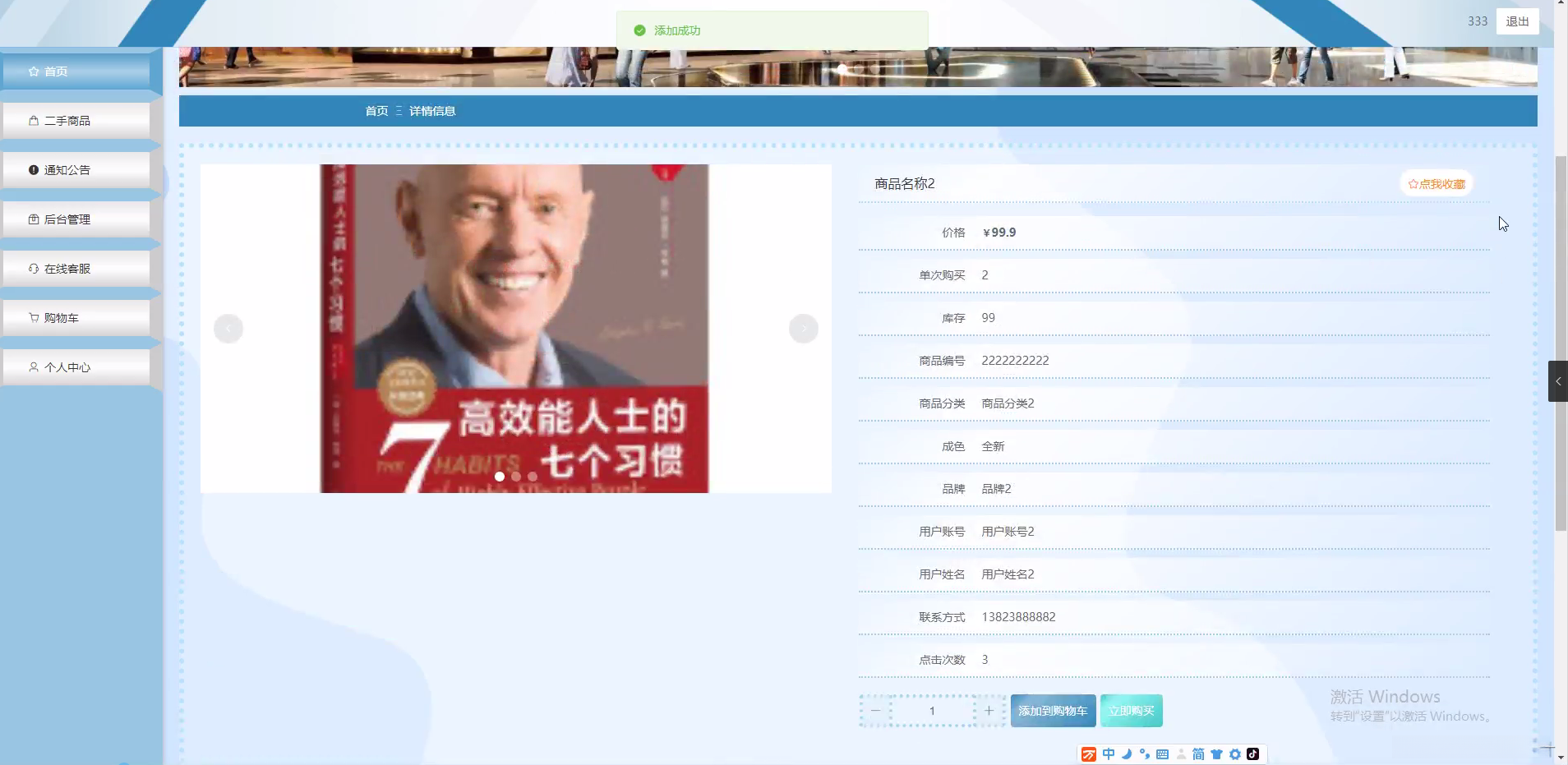Screen dimensions: 1568x765
Task: Click the Sogou input method logo icon
Action: (1089, 754)
